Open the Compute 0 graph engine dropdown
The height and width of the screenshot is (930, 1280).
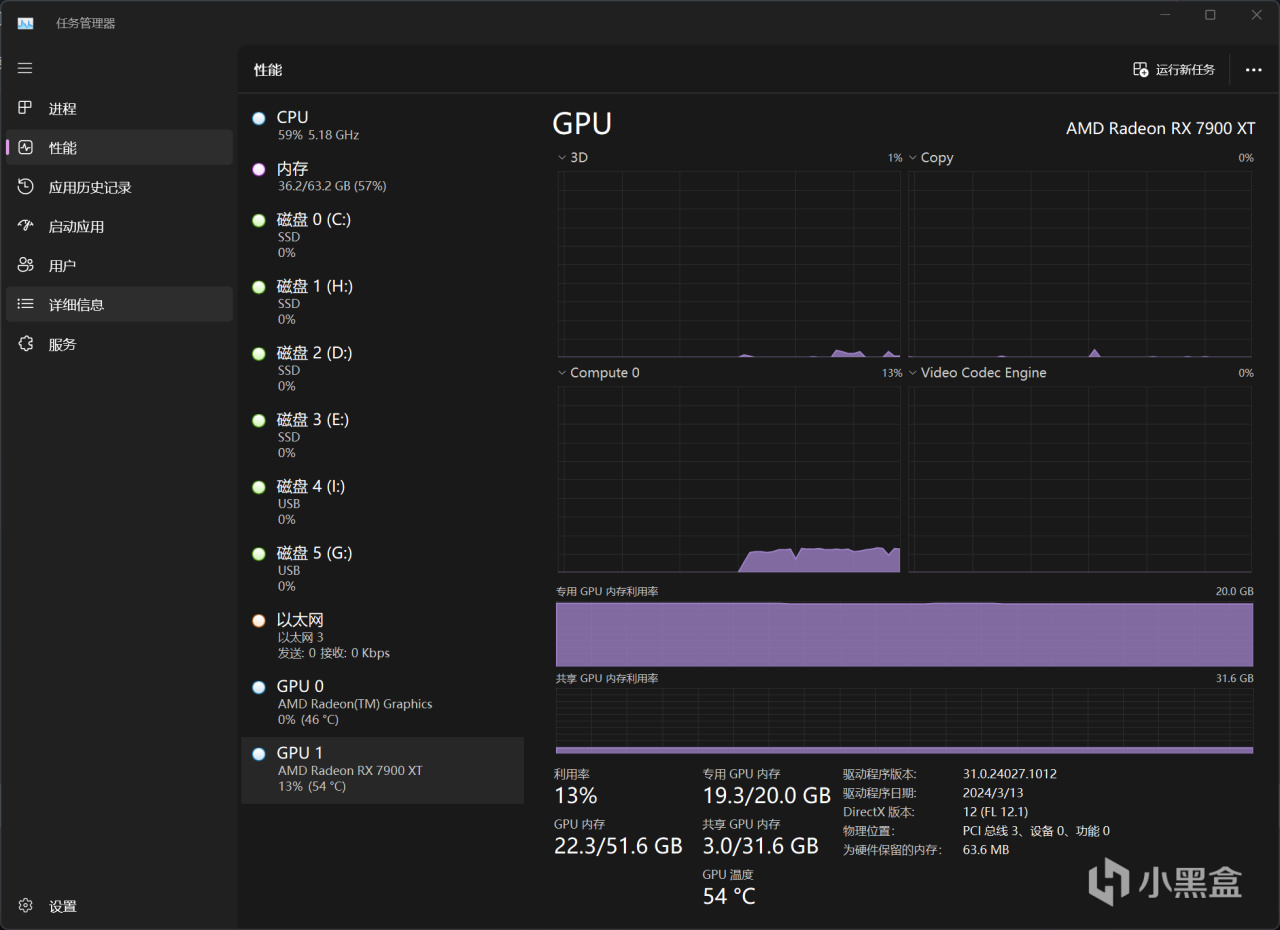point(562,373)
